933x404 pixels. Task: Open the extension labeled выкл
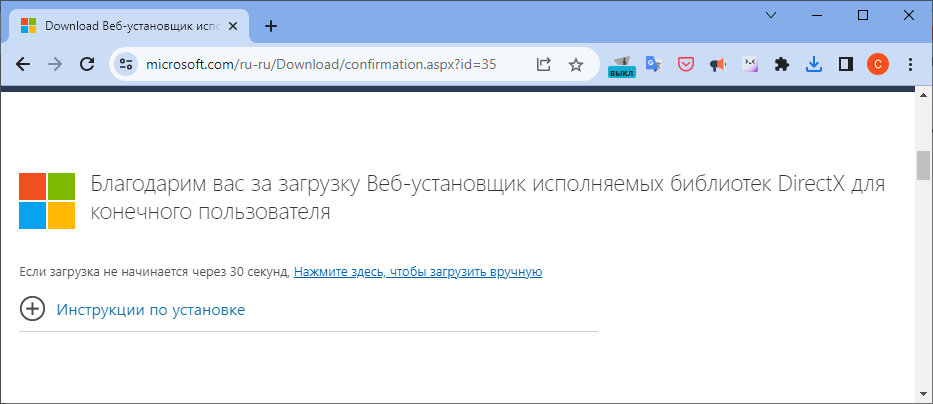pyautogui.click(x=622, y=65)
